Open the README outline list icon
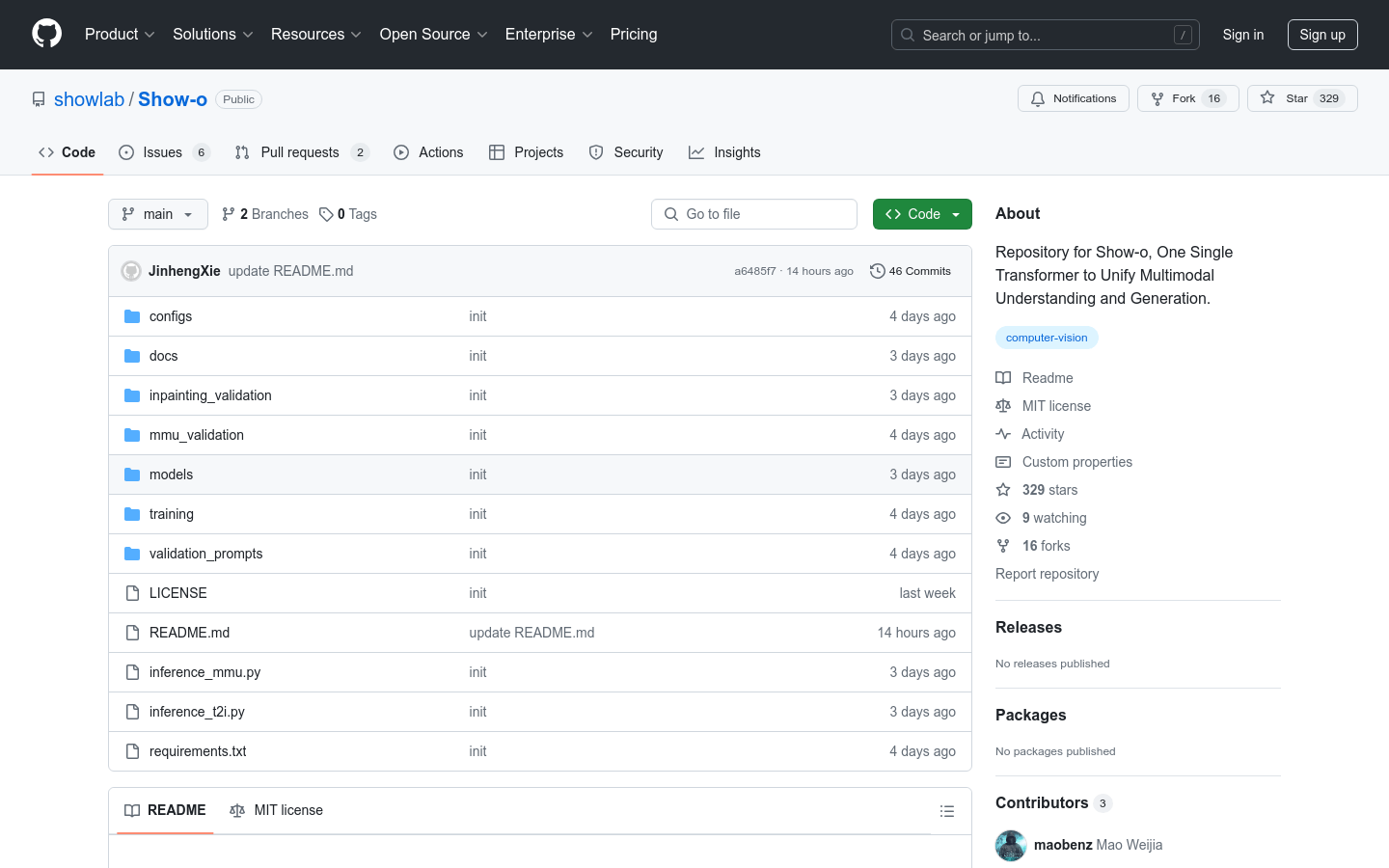 [947, 811]
